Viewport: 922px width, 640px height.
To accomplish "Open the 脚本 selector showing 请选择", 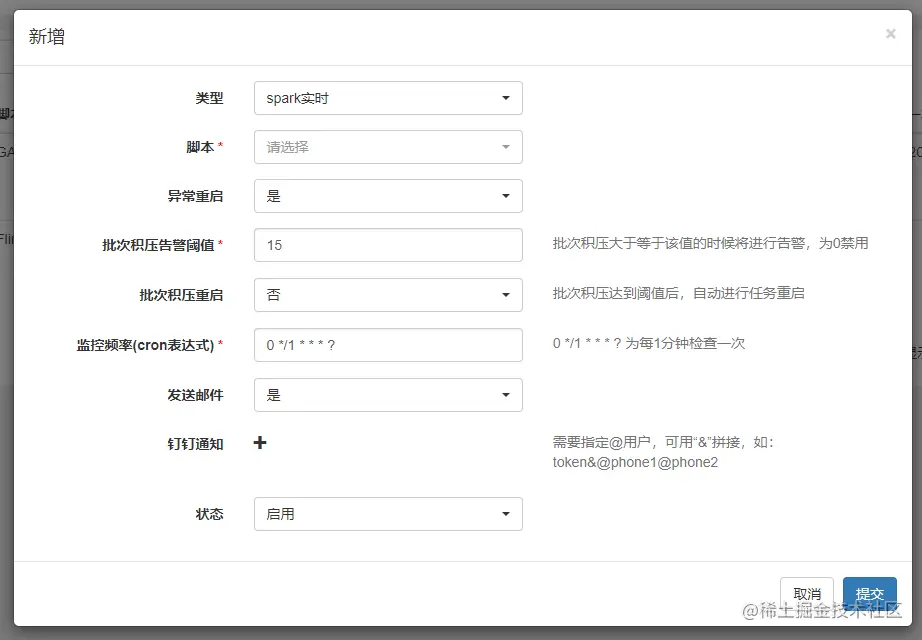I will (388, 146).
